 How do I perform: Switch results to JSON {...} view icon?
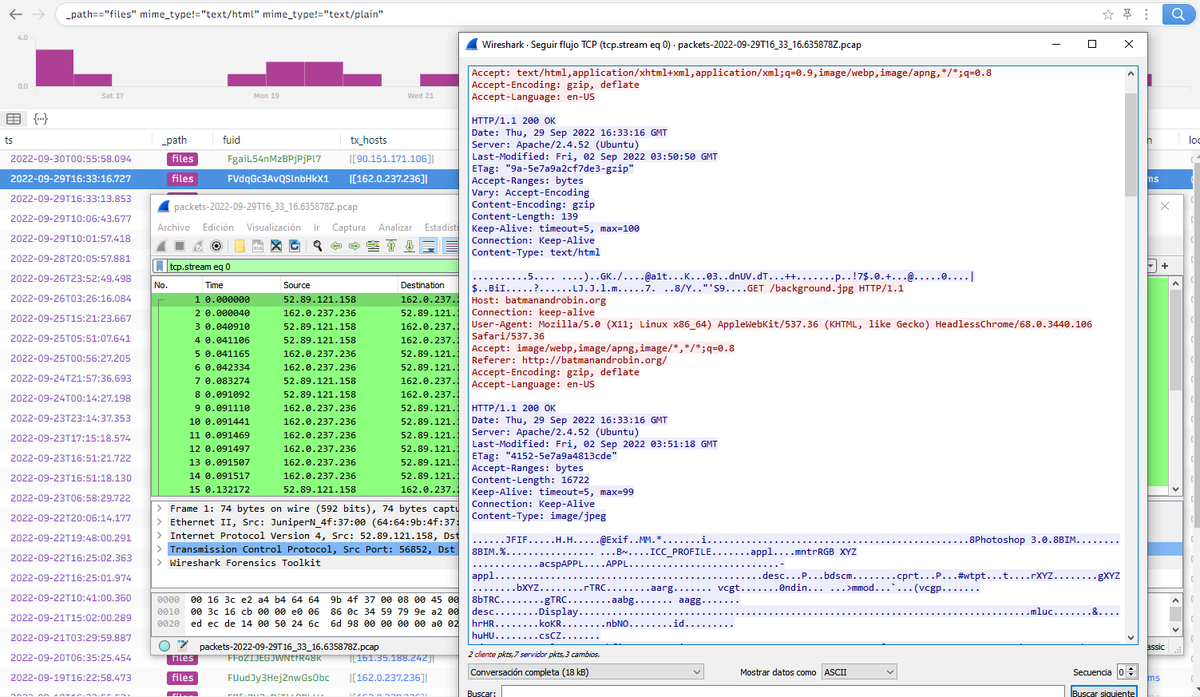41,119
